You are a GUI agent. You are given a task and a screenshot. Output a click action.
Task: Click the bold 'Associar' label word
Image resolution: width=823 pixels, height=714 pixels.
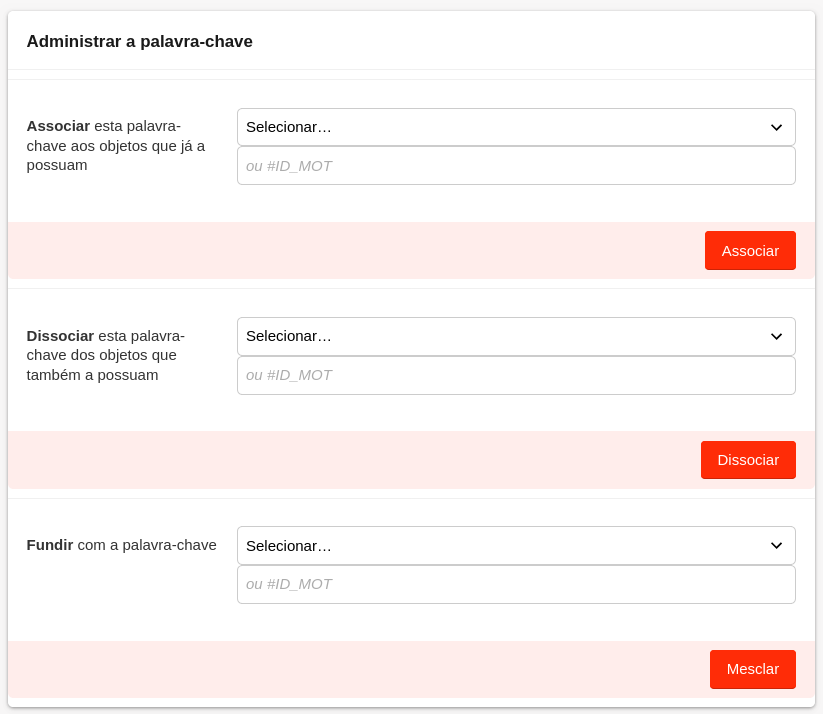click(58, 126)
